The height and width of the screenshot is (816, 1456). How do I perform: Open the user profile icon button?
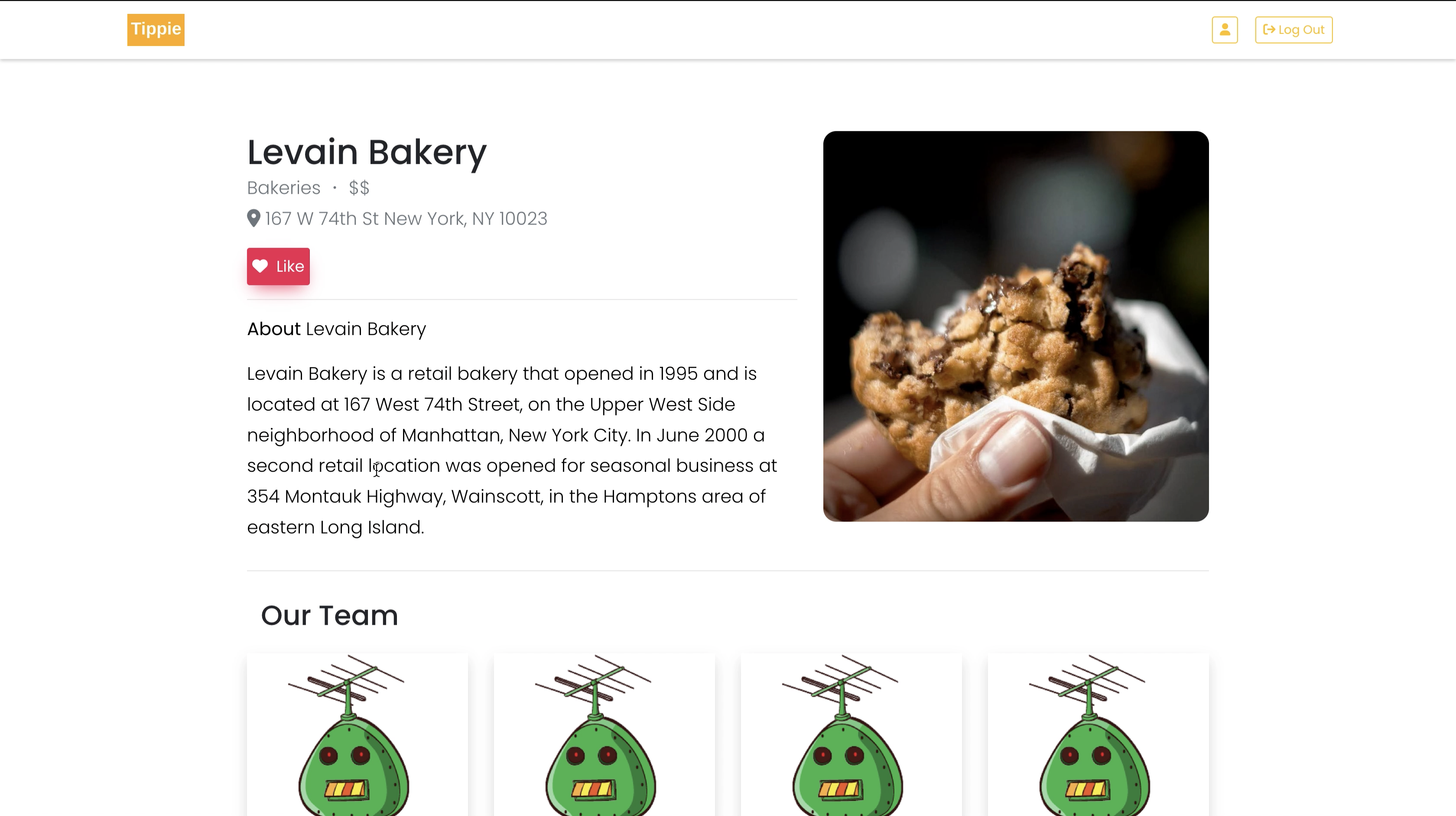tap(1224, 29)
